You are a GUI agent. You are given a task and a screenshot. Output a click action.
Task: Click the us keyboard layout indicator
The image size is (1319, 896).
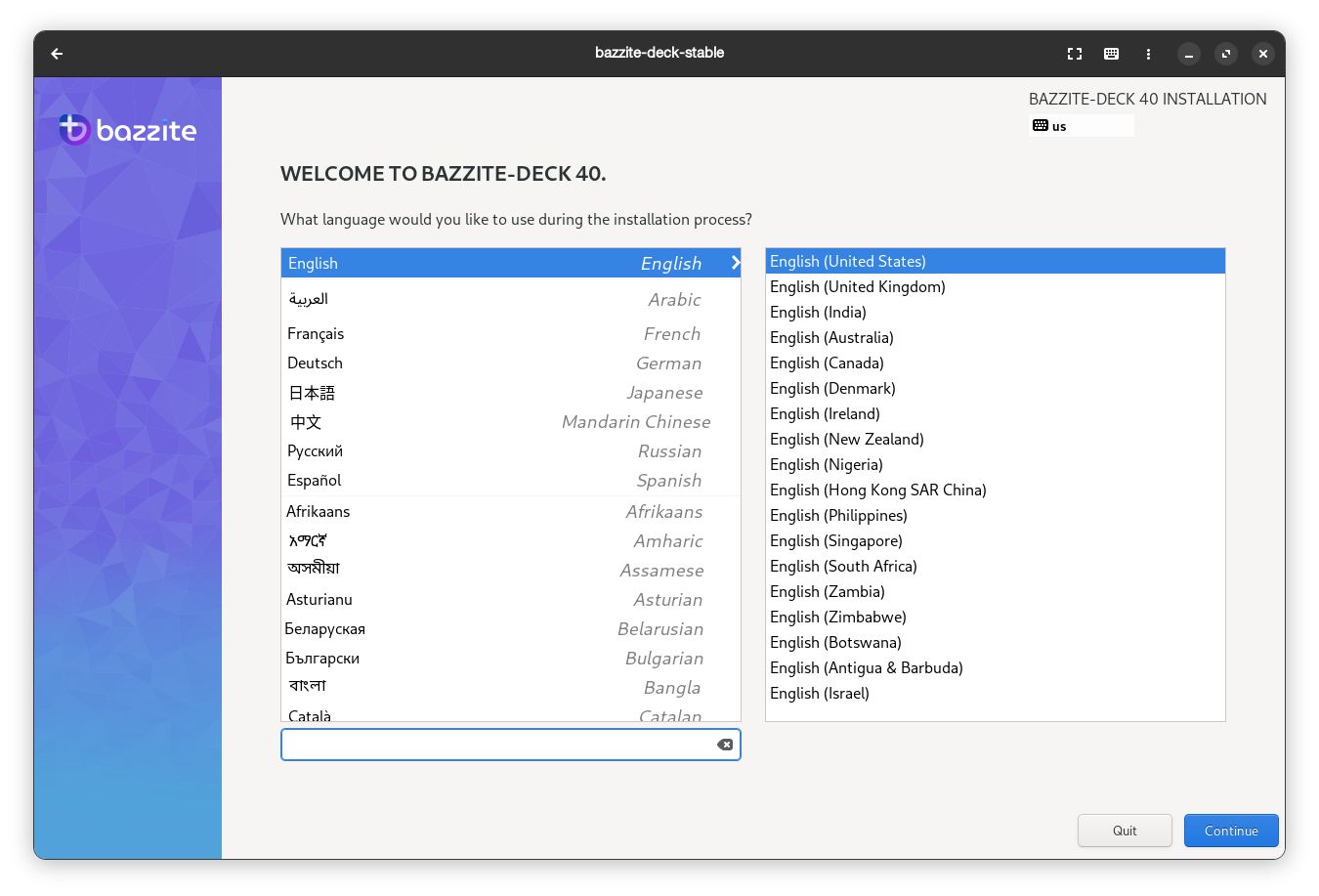point(1057,125)
